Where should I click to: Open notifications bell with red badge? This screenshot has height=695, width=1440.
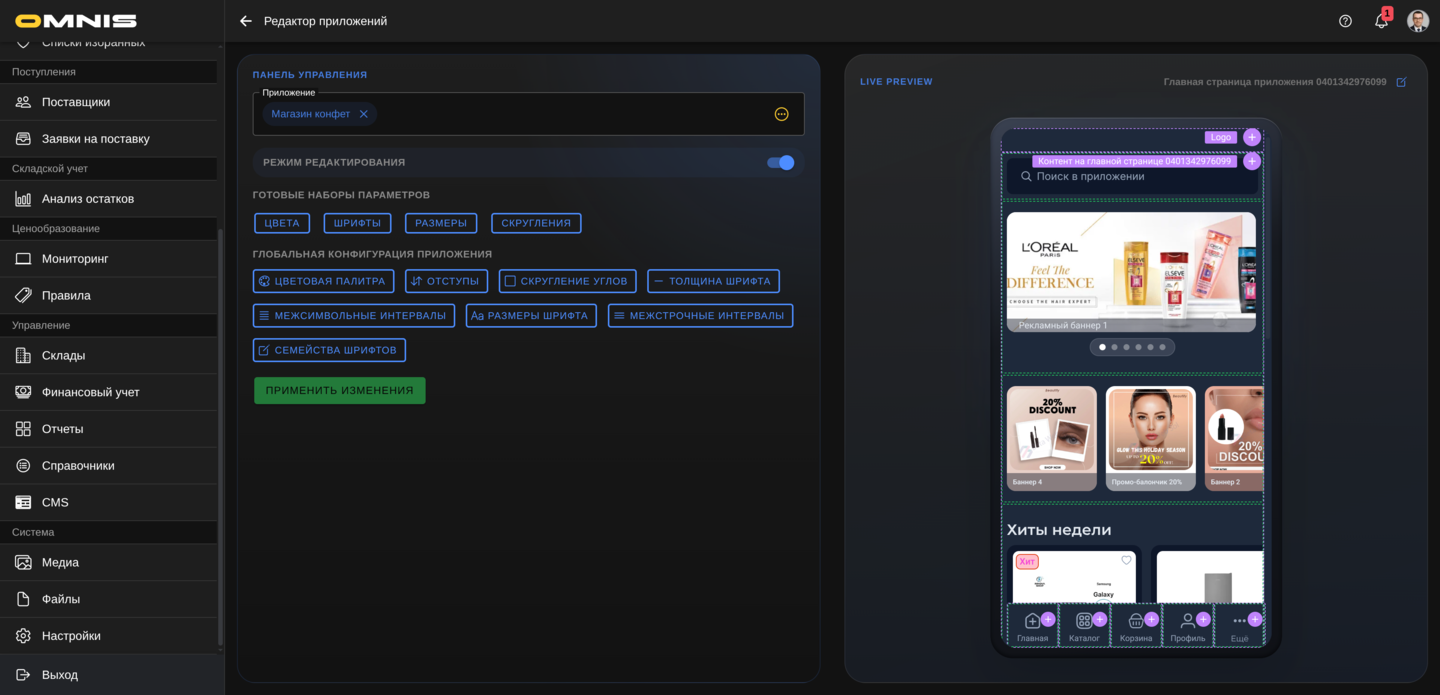(1381, 21)
